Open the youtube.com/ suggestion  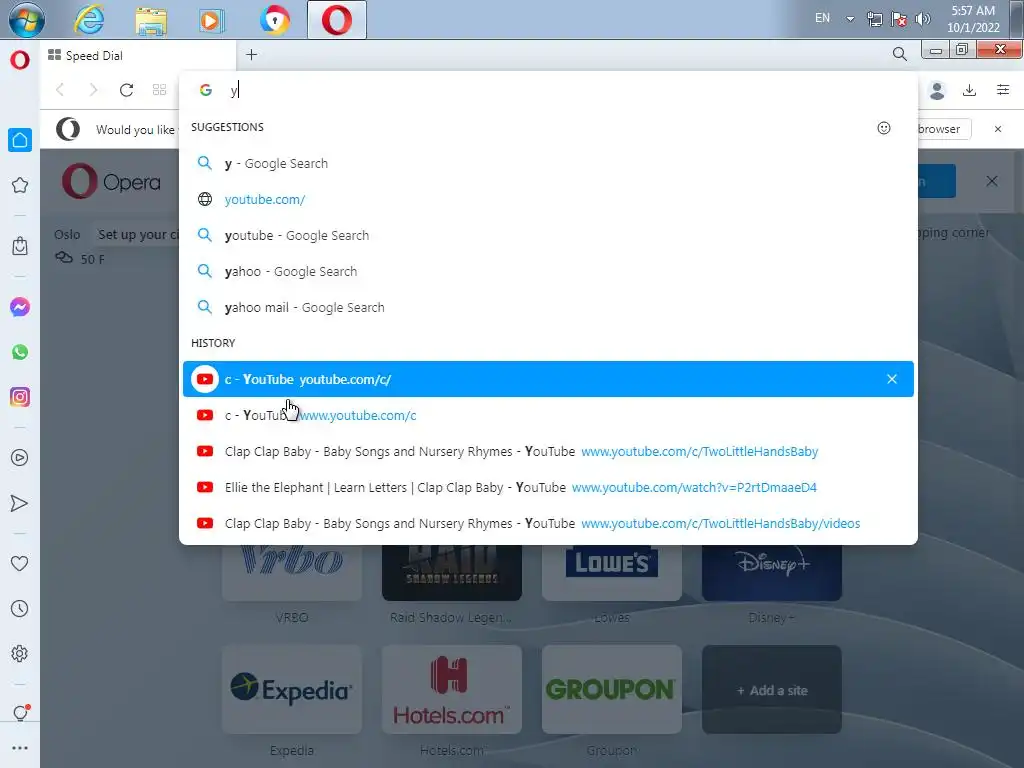click(549, 199)
